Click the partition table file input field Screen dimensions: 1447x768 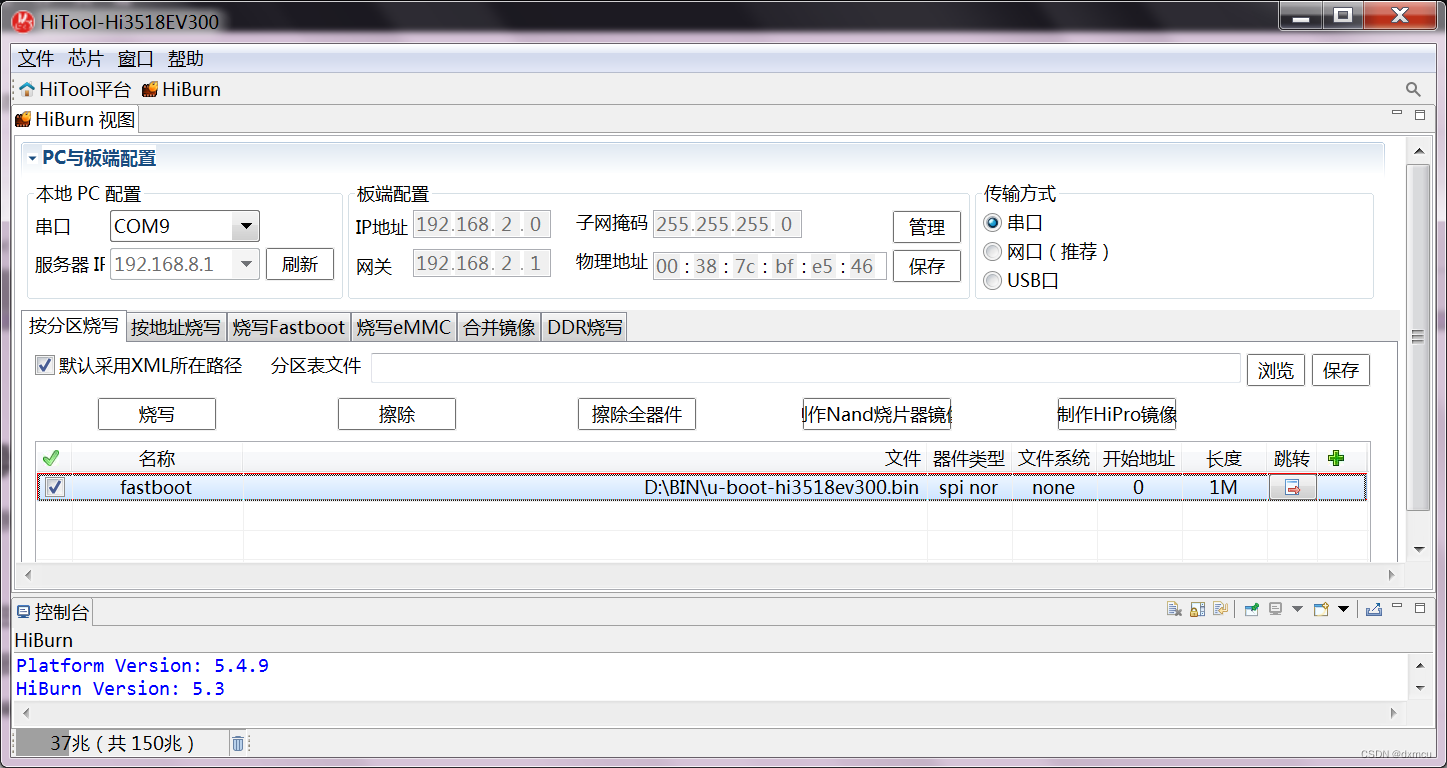coord(806,368)
